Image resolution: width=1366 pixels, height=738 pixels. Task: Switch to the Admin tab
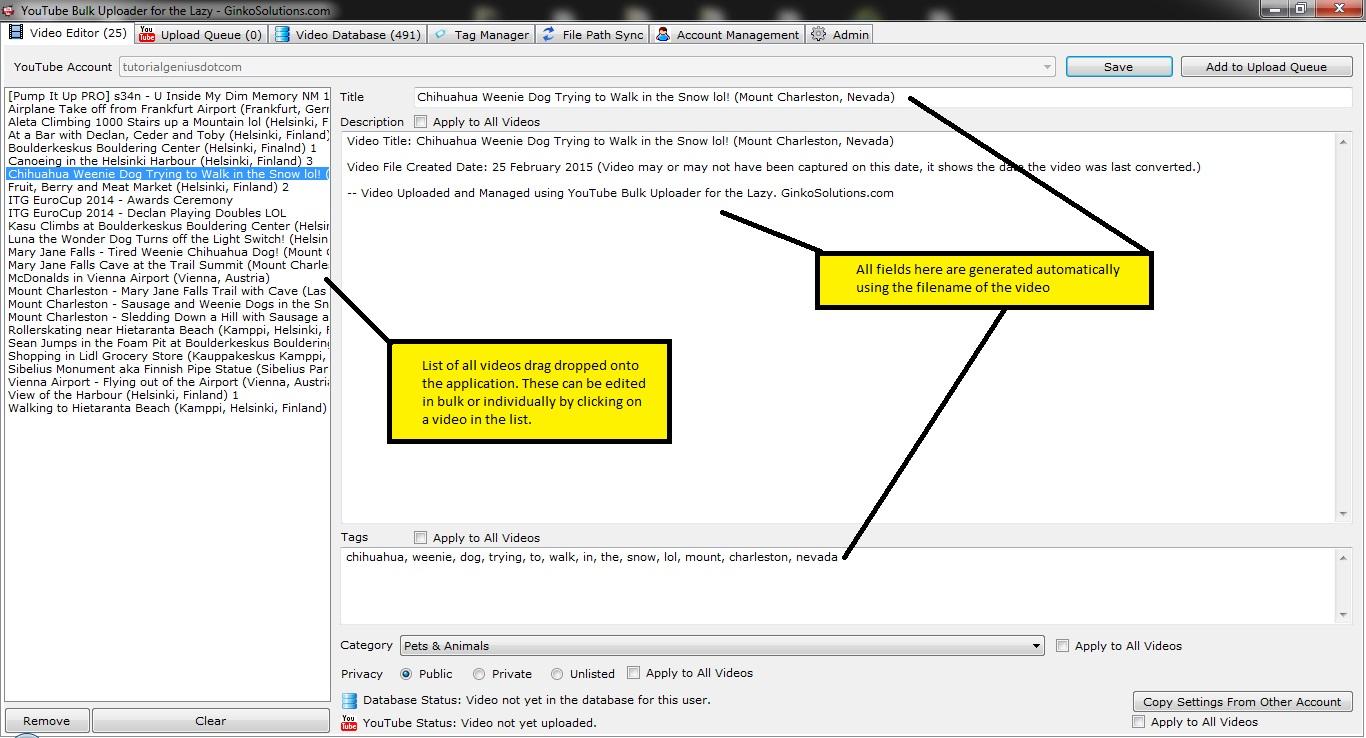point(840,34)
